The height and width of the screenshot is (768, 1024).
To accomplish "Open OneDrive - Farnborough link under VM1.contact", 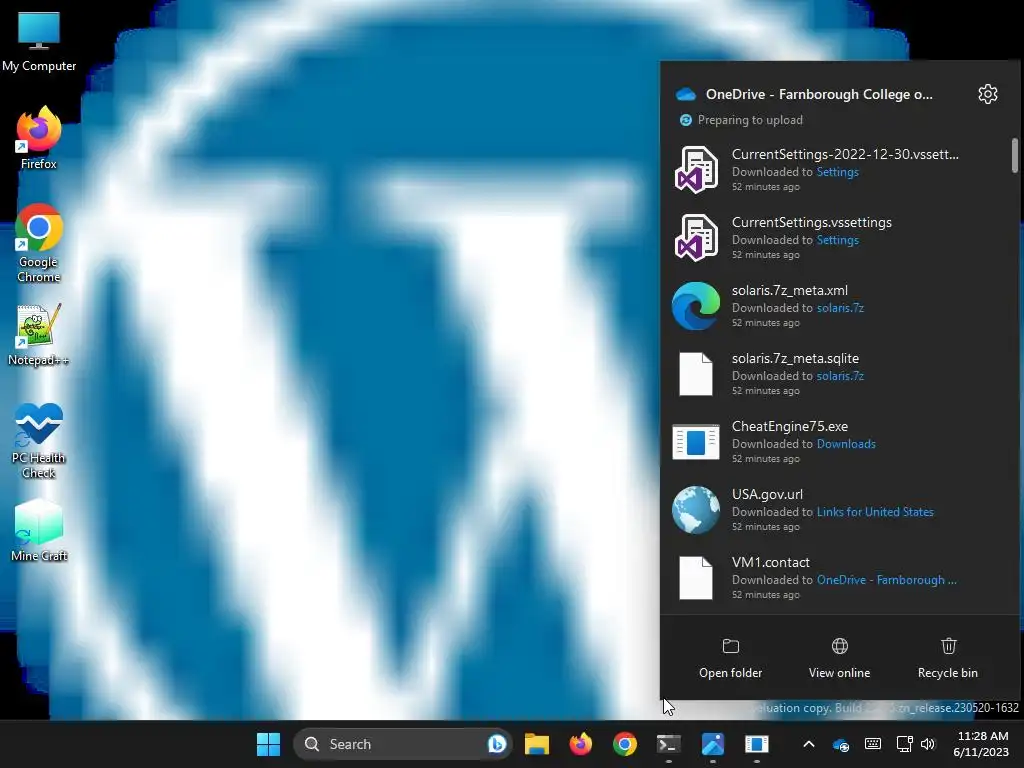I will pos(887,579).
